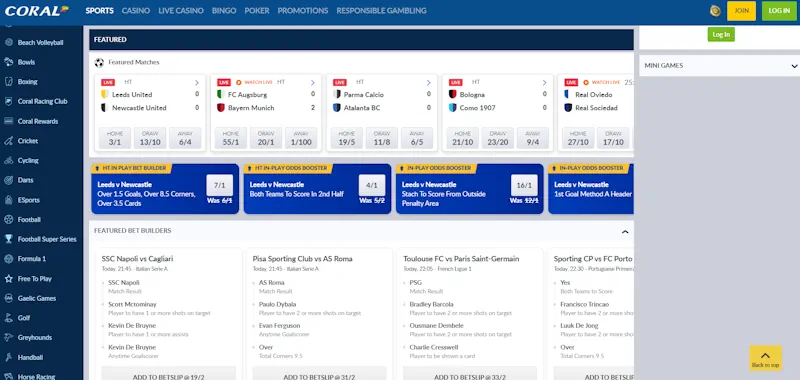Select Real Oviedo home odds 27/10
Image resolution: width=800 pixels, height=380 pixels.
pyautogui.click(x=578, y=138)
